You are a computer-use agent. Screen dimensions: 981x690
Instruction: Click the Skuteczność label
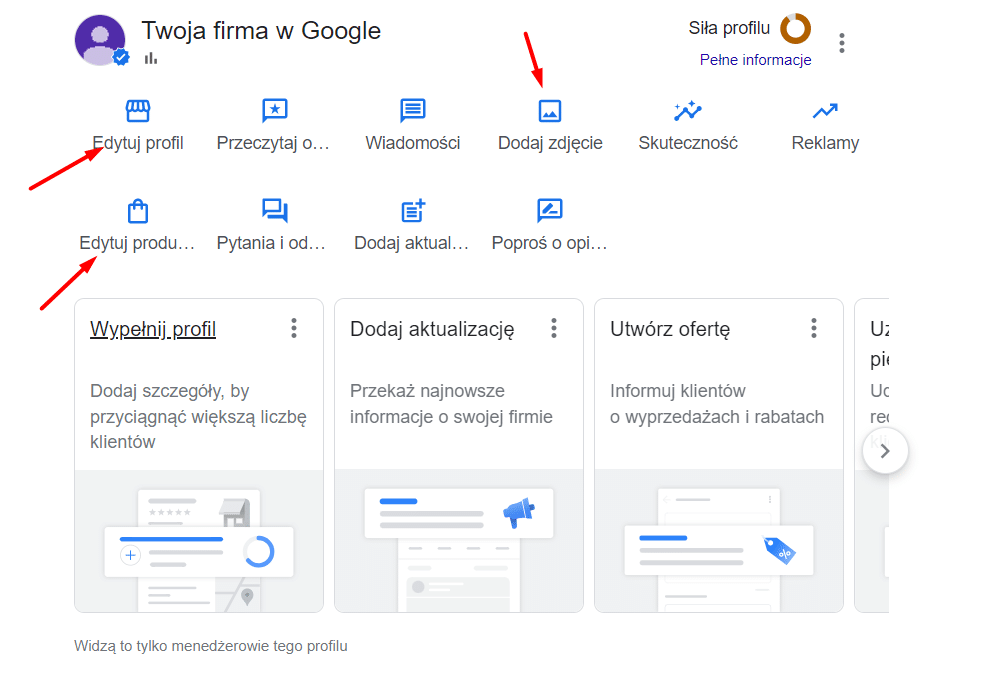pos(688,143)
